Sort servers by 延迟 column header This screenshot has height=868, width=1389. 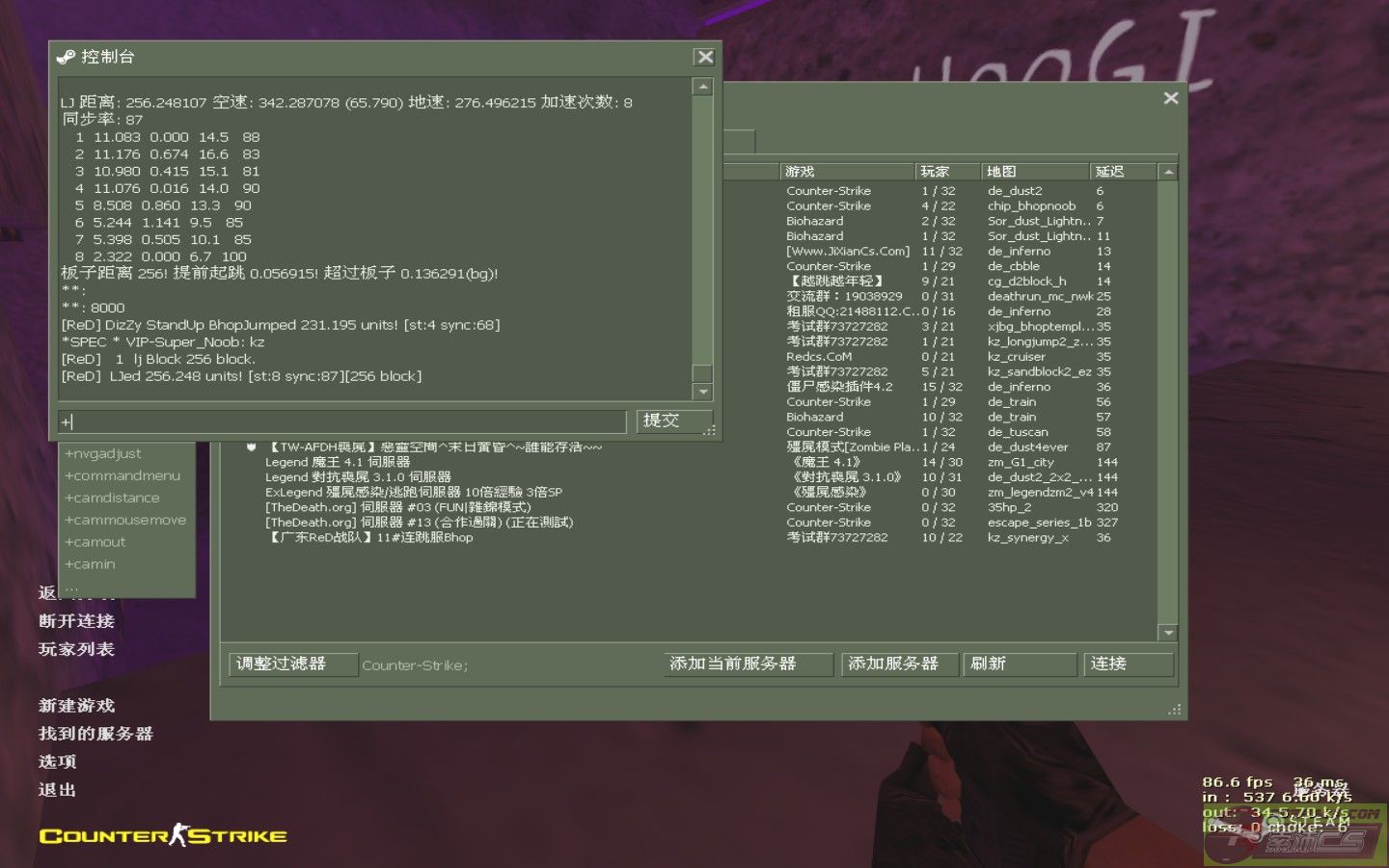coord(1122,172)
